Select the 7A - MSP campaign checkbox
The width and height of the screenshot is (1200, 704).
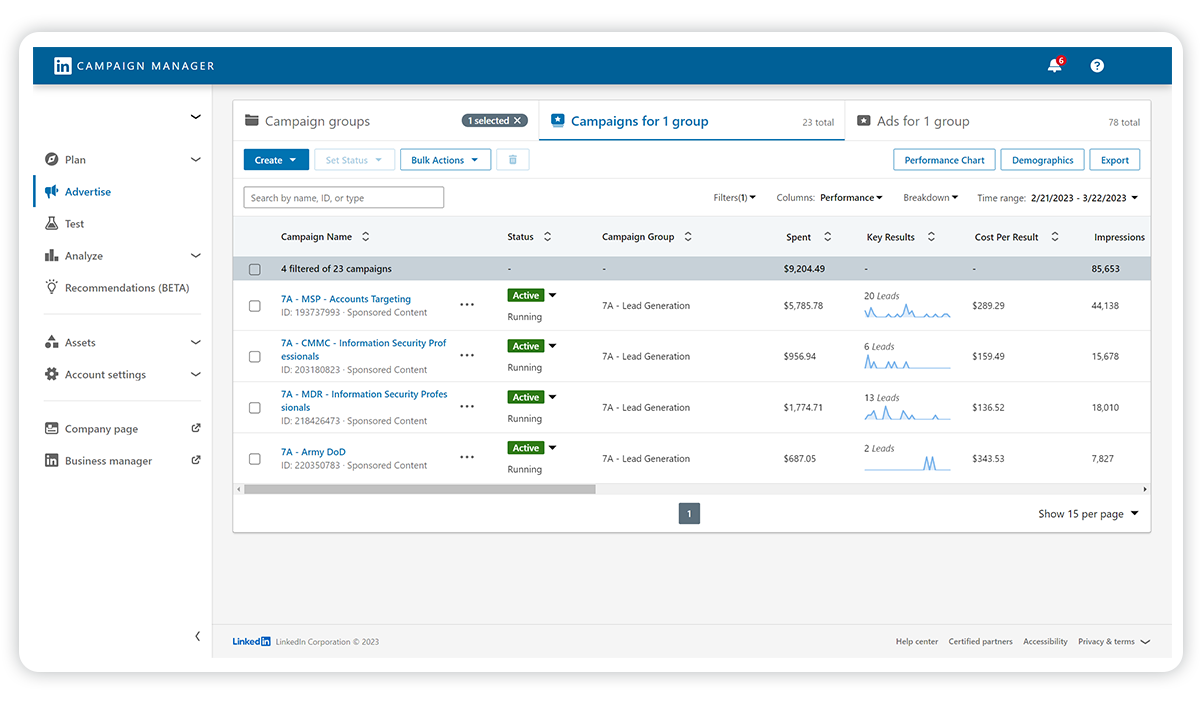[x=255, y=306]
